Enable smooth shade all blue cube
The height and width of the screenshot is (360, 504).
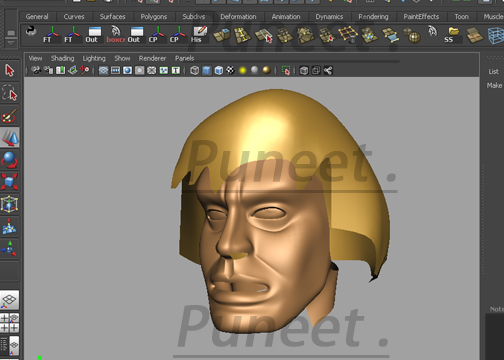coord(207,70)
